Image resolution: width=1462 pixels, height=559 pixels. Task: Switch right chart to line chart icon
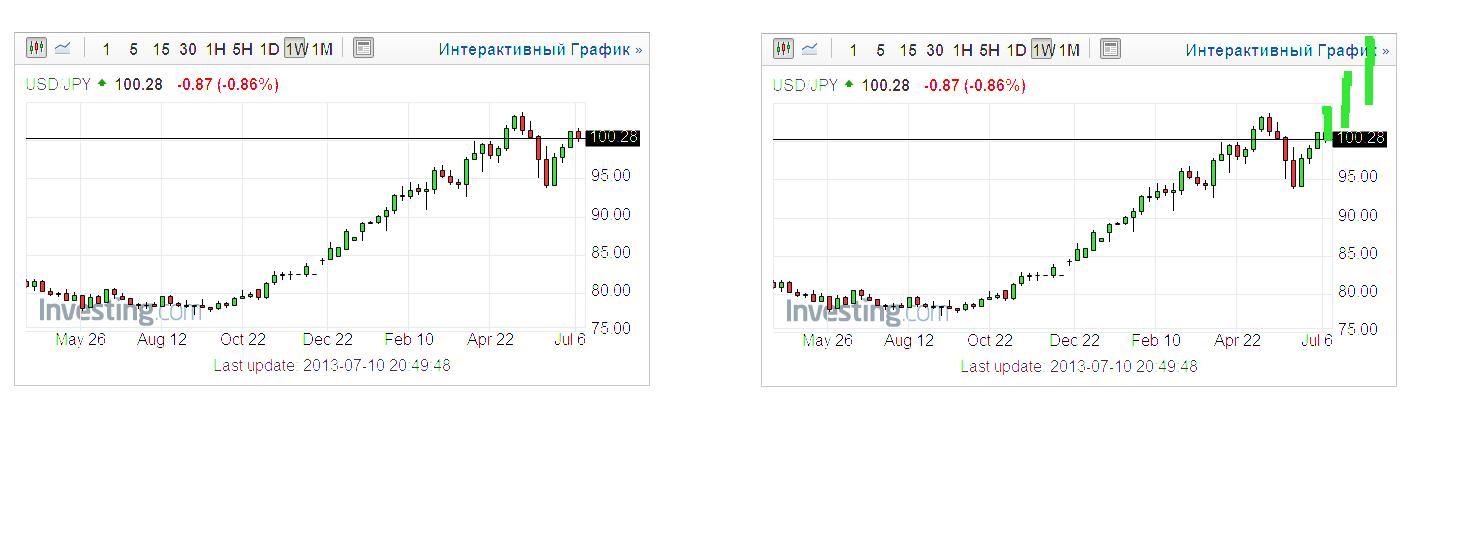click(x=810, y=48)
